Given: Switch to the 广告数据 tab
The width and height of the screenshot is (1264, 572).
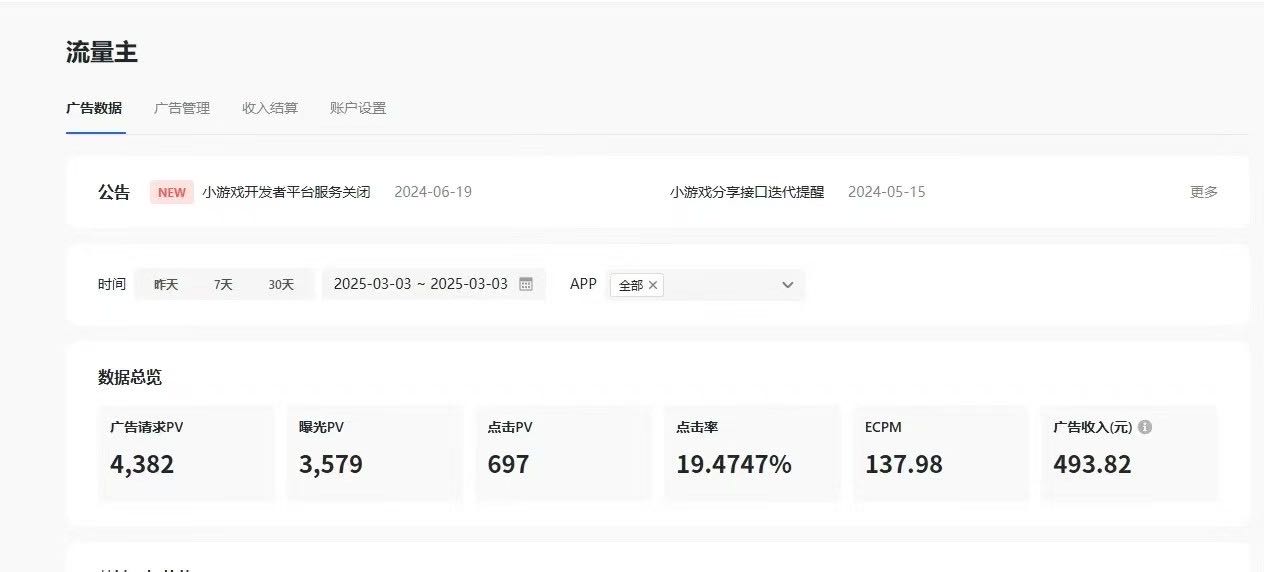Looking at the screenshot, I should pyautogui.click(x=94, y=108).
